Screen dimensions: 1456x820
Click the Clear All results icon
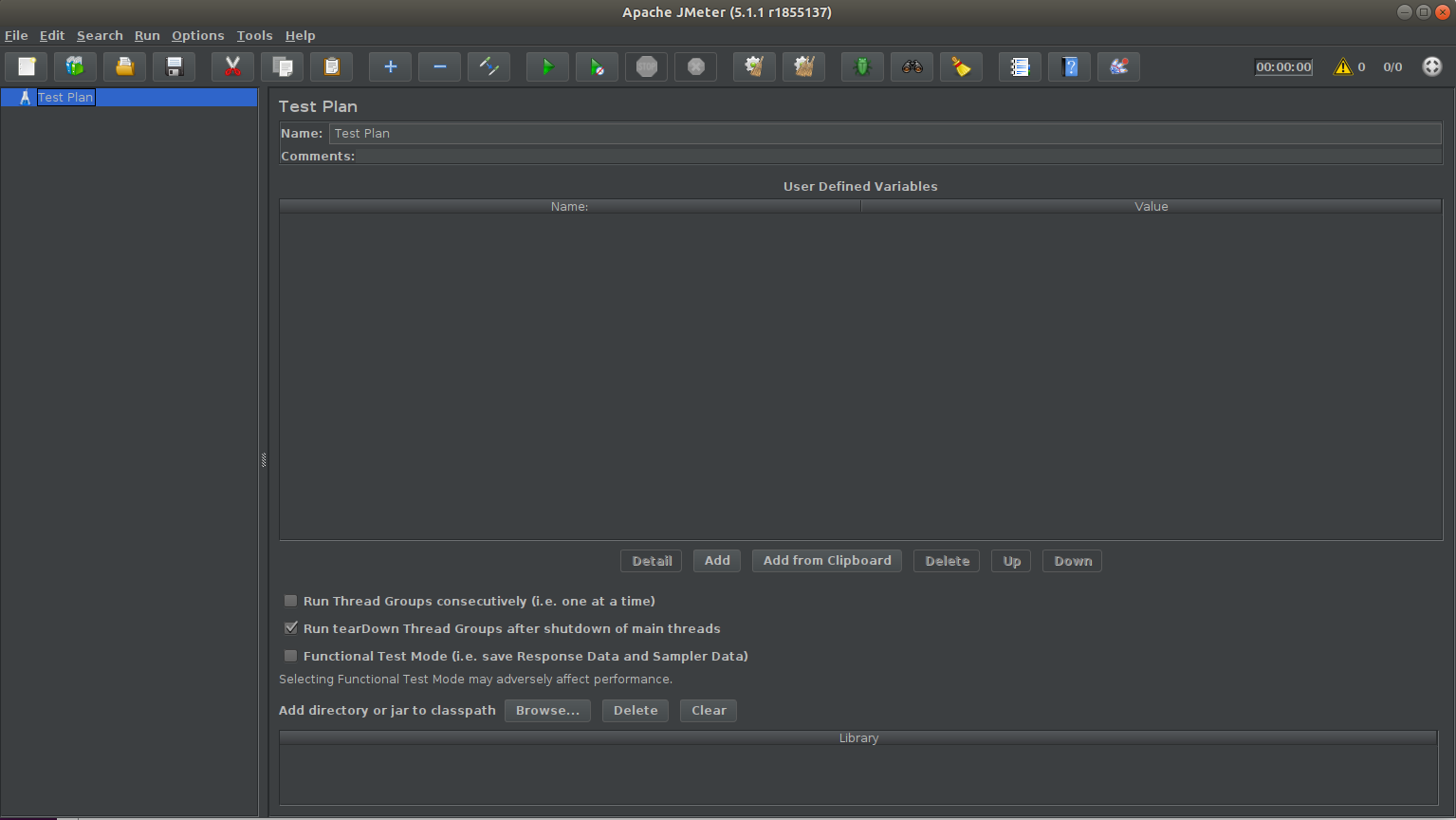tap(804, 66)
